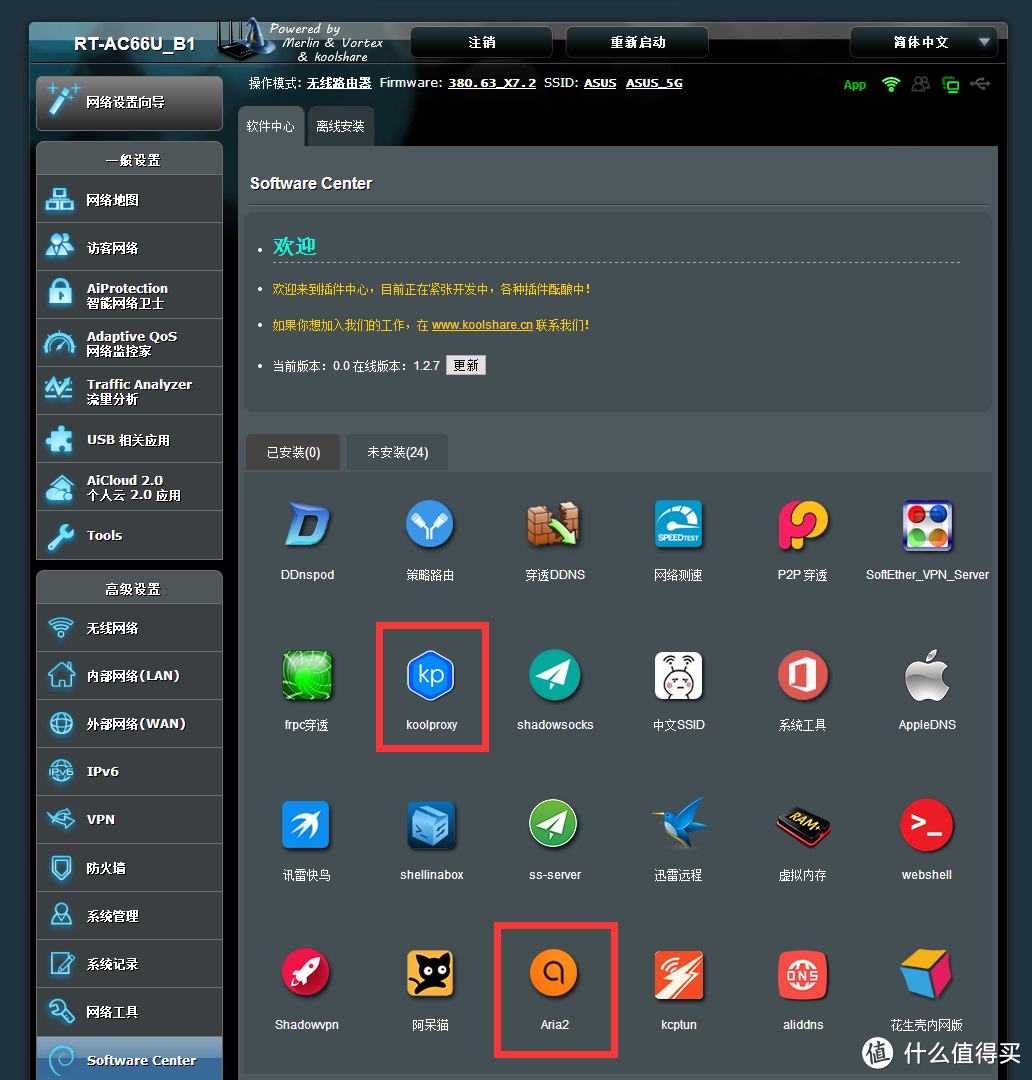
Task: Select the SoftEther_VPN_Server plugin icon
Action: click(927, 526)
